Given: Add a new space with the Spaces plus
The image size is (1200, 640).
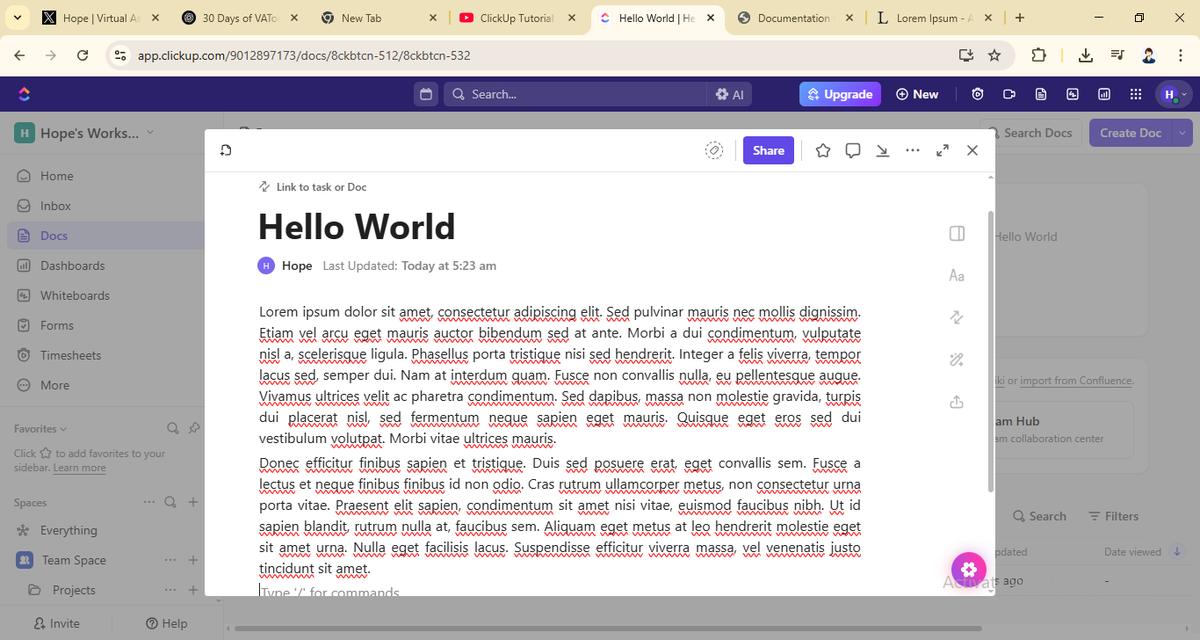Looking at the screenshot, I should [193, 502].
